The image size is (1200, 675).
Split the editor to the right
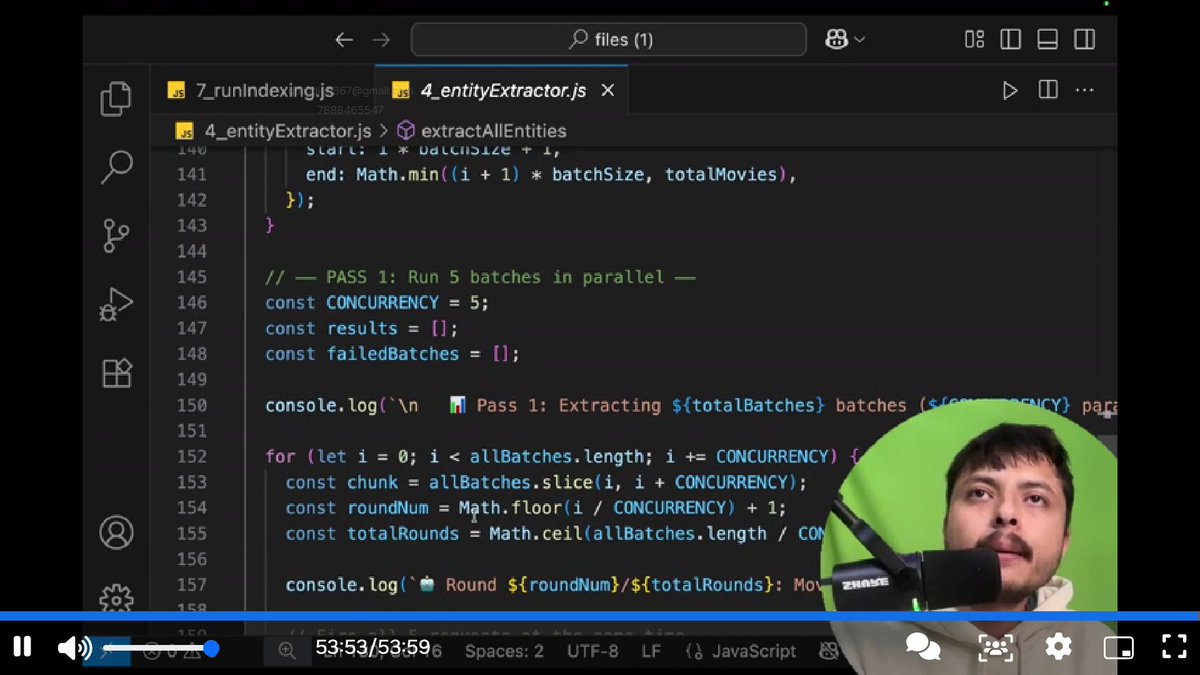coord(1048,90)
